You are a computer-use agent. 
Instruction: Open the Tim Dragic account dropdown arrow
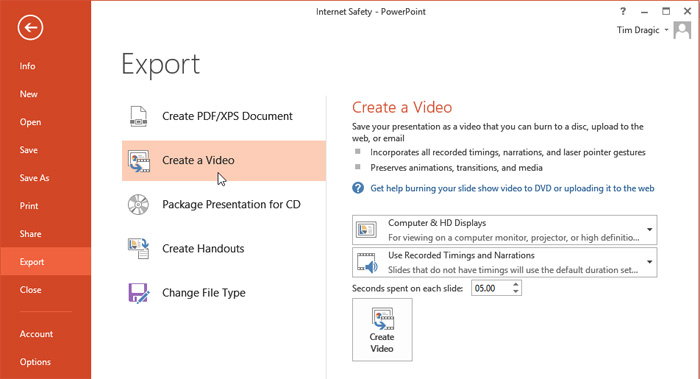[667, 30]
